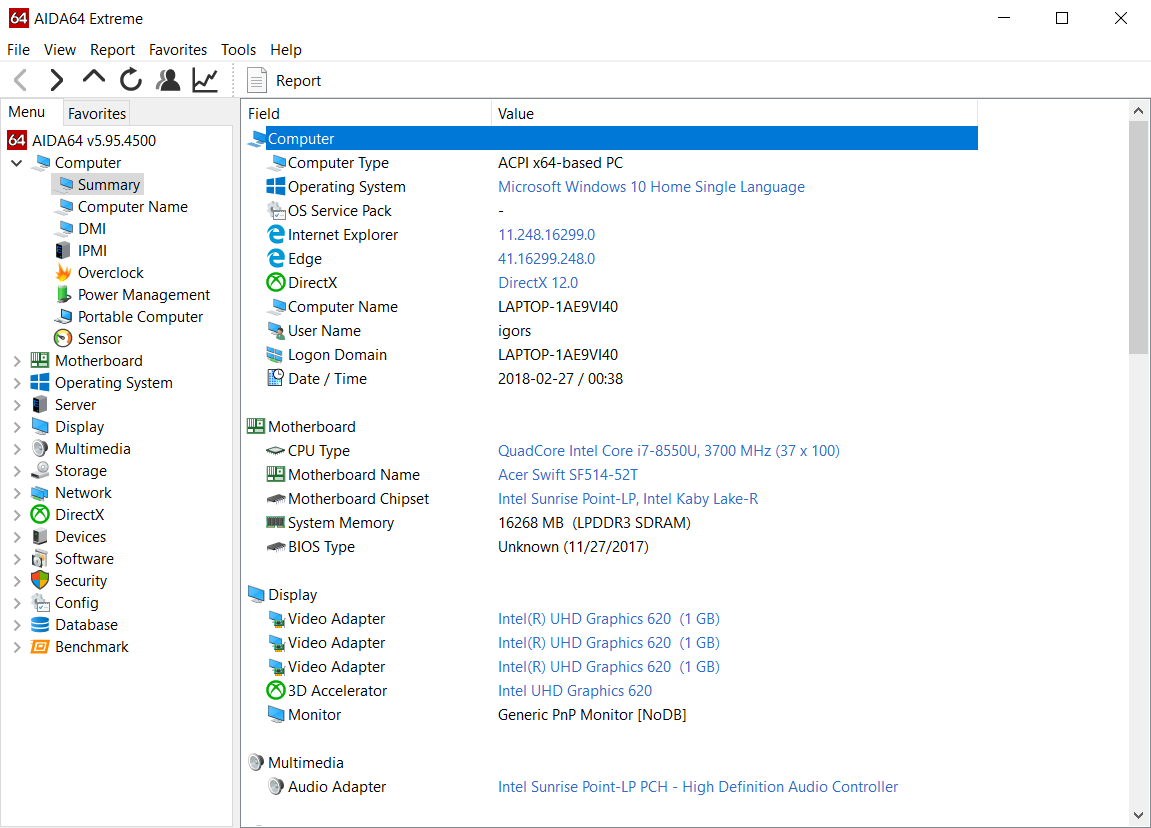Viewport: 1151px width, 828px height.
Task: Select the Overclock flame icon in tree
Action: pos(64,272)
